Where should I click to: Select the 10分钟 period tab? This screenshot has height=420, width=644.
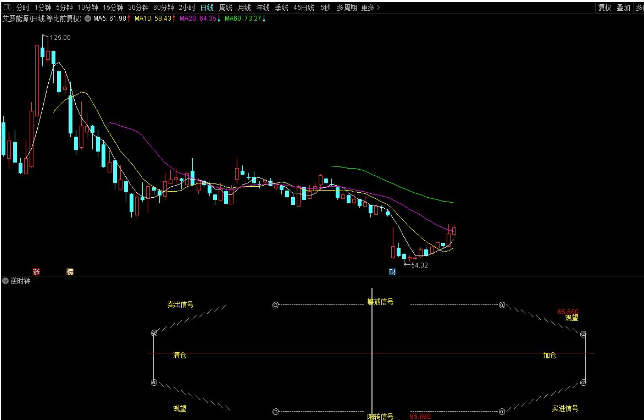pos(88,7)
